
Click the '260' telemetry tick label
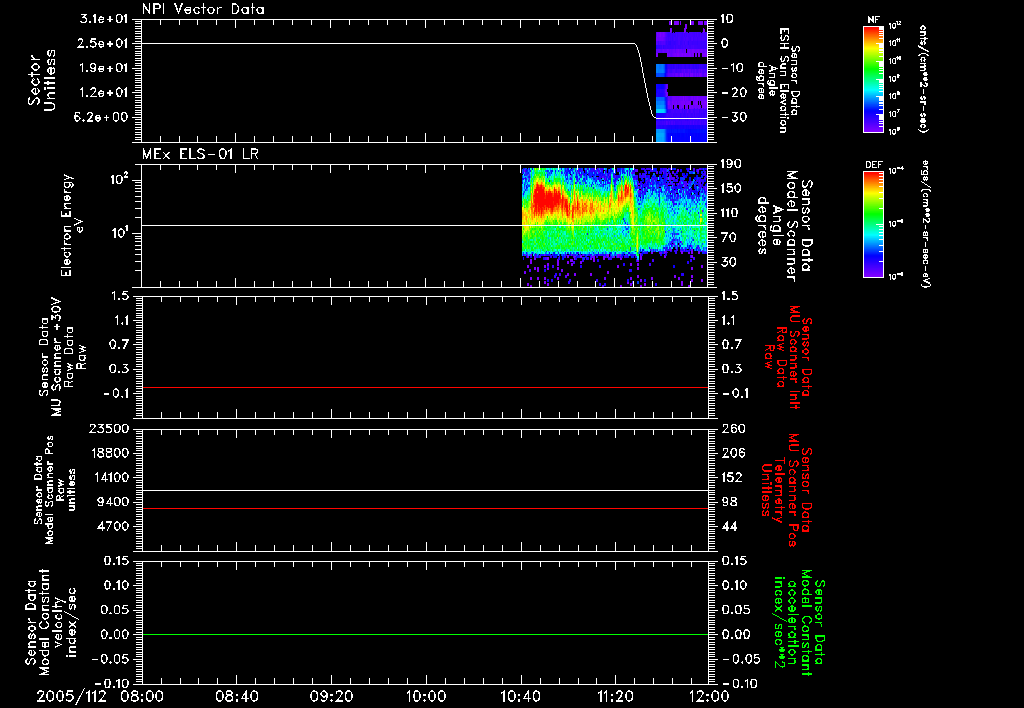tap(733, 428)
